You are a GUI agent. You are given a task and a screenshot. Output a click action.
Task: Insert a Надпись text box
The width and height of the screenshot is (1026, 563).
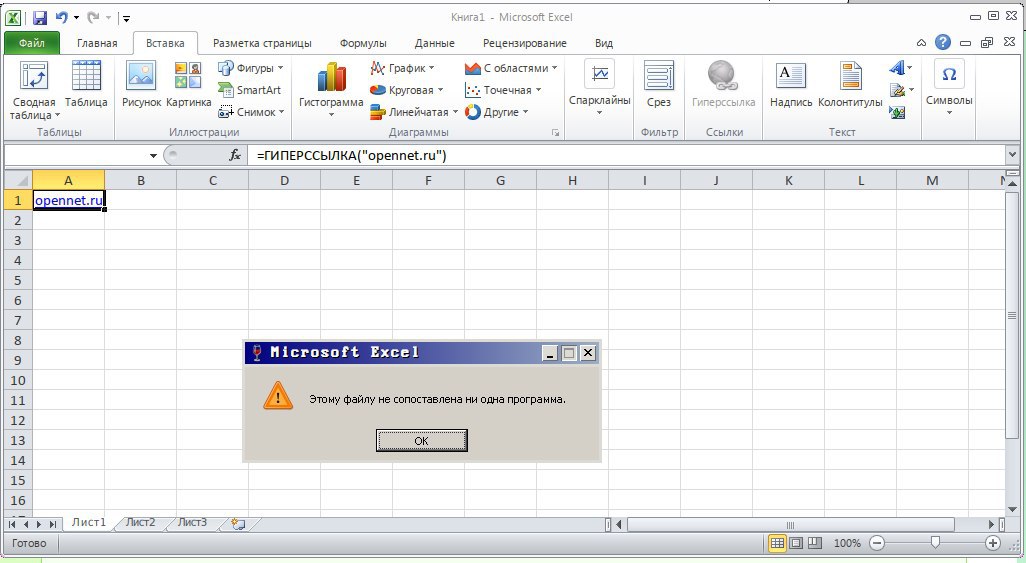(x=790, y=84)
